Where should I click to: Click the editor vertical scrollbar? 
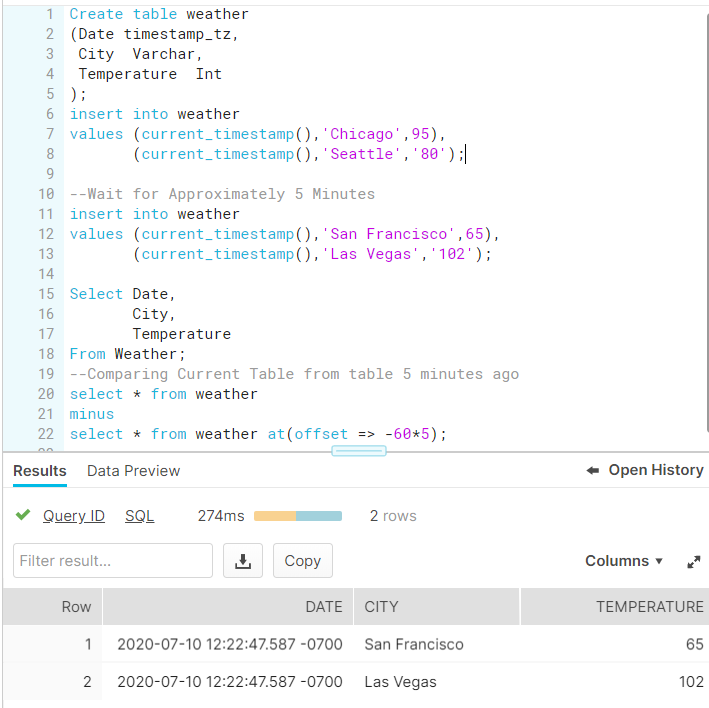point(706,222)
